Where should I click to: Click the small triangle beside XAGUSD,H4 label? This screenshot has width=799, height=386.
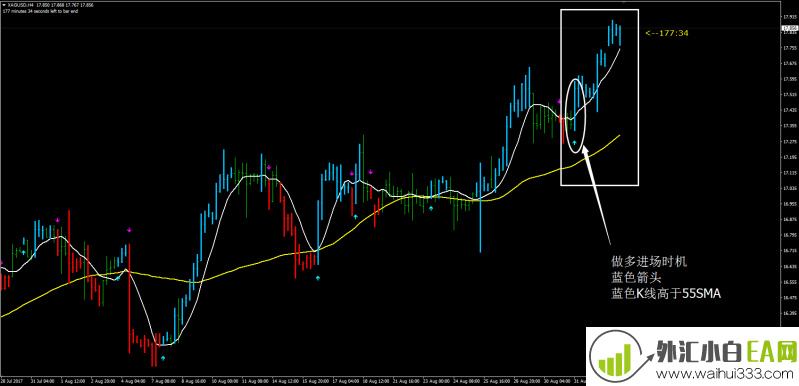coord(4,5)
